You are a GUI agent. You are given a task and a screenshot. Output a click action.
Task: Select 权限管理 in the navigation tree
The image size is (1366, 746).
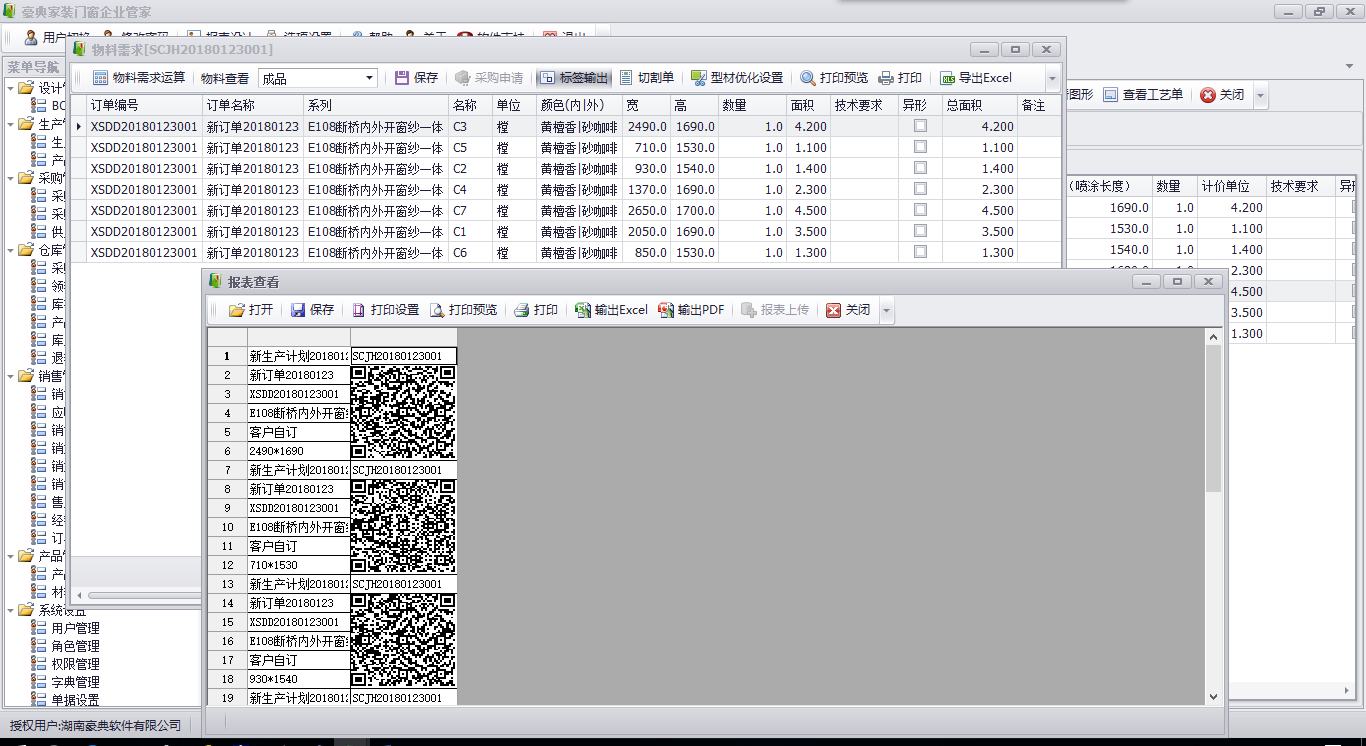tap(75, 664)
